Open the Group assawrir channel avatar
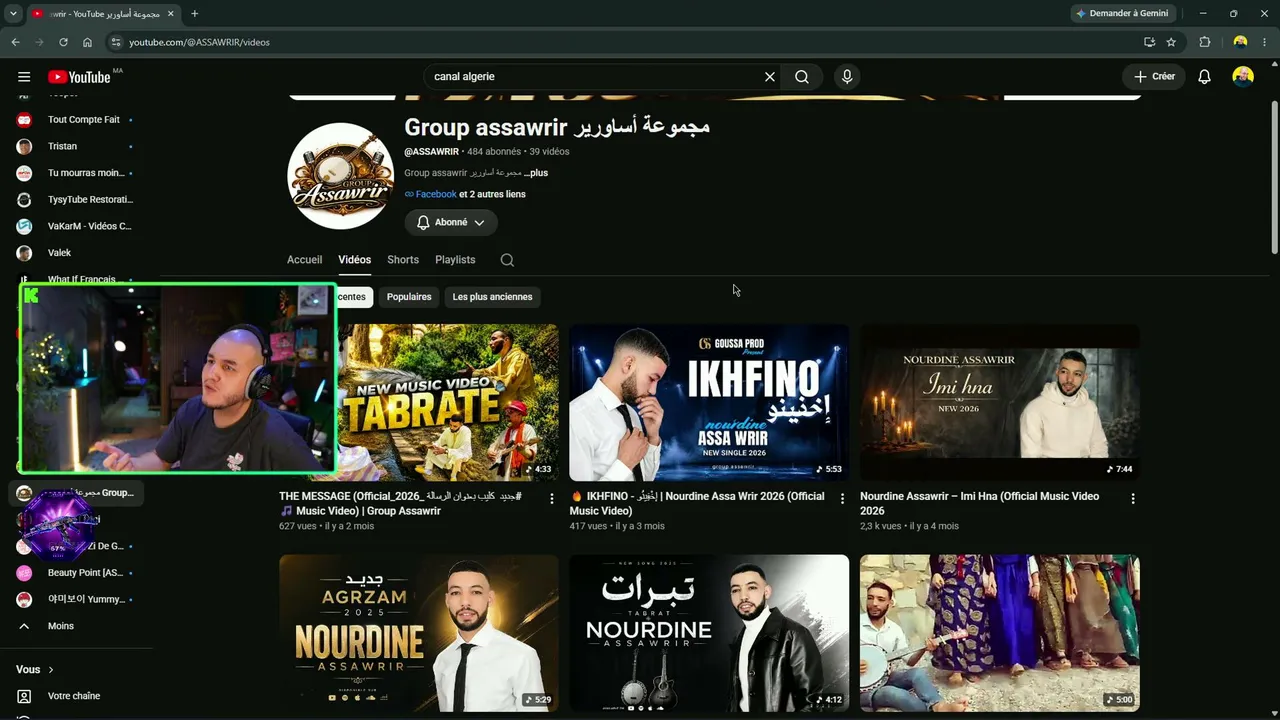 (340, 176)
